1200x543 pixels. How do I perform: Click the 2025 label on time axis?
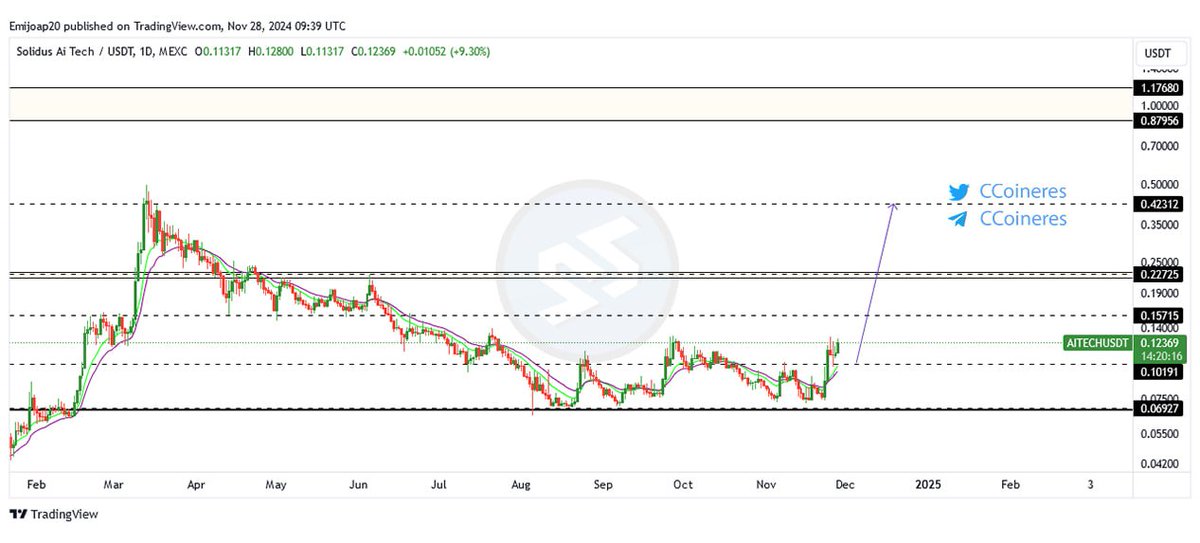pyautogui.click(x=928, y=484)
